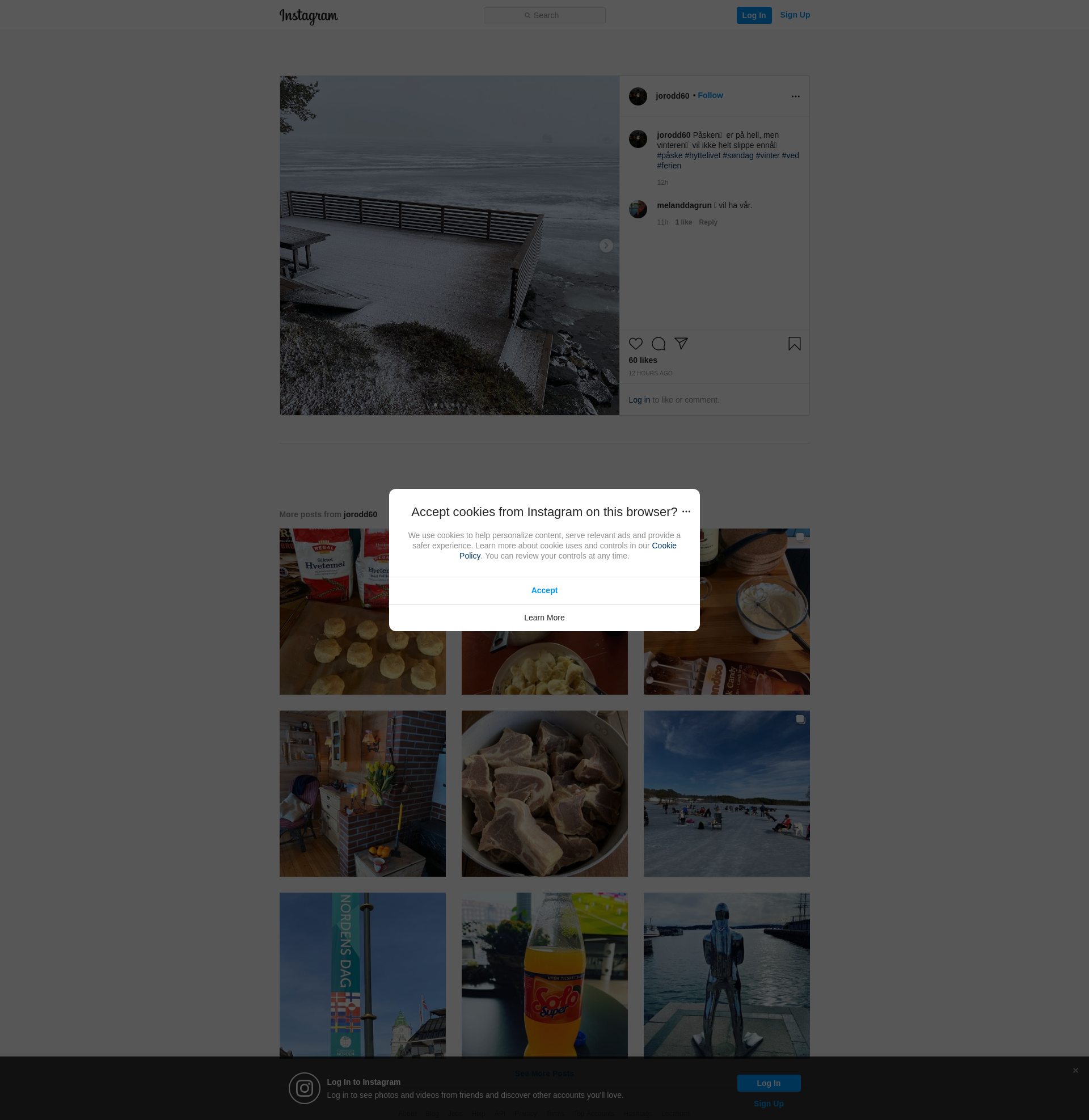The height and width of the screenshot is (1120, 1089).
Task: Click the heart like icon
Action: (635, 344)
